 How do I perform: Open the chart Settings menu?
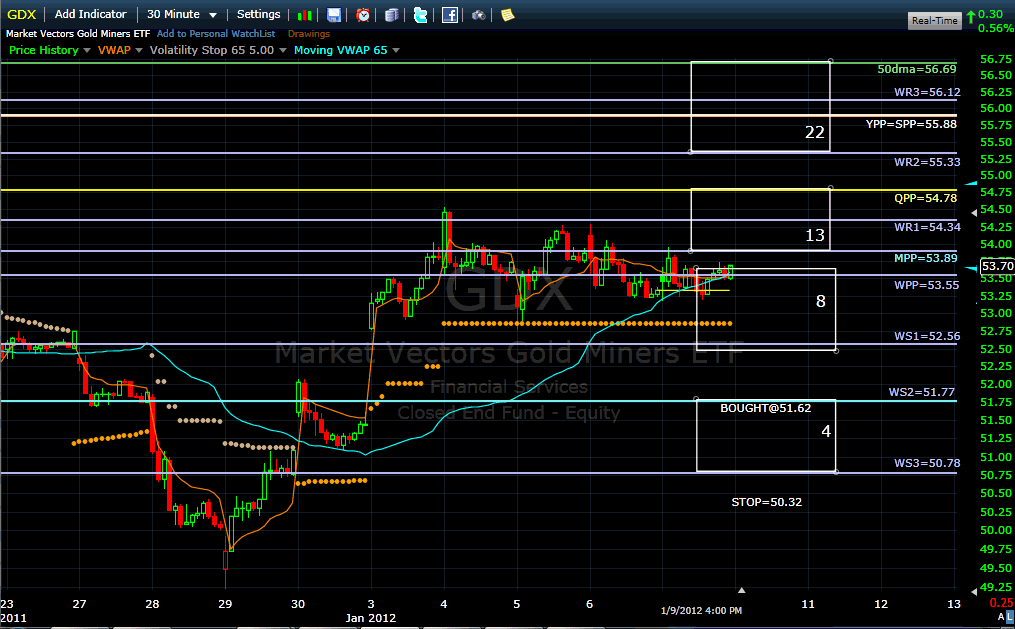click(x=258, y=14)
